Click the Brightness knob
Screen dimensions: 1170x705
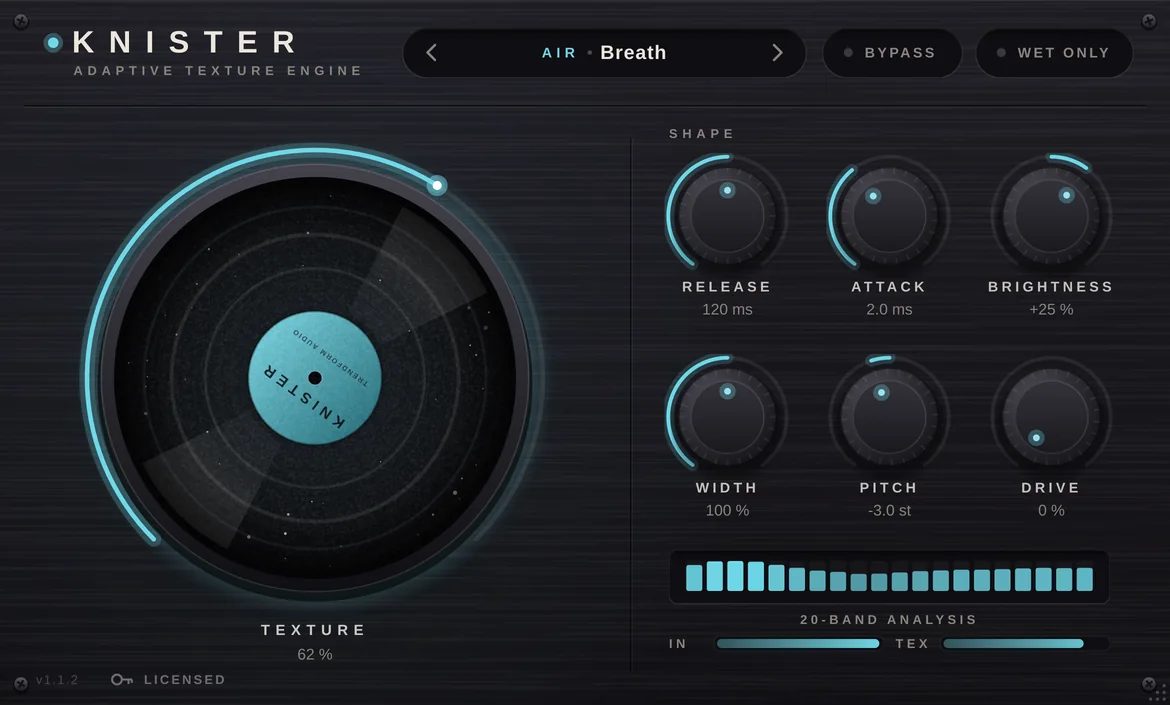click(1051, 216)
